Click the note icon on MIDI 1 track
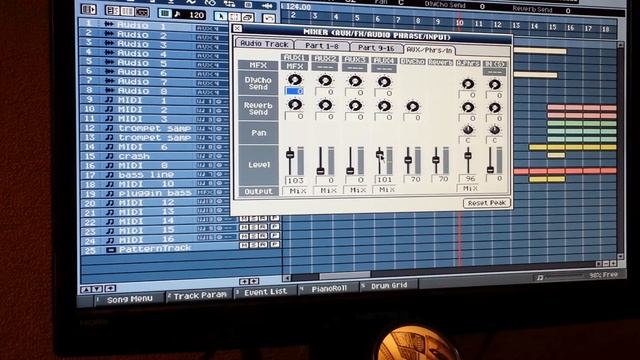Viewport: 640px width, 360px height. click(x=109, y=100)
